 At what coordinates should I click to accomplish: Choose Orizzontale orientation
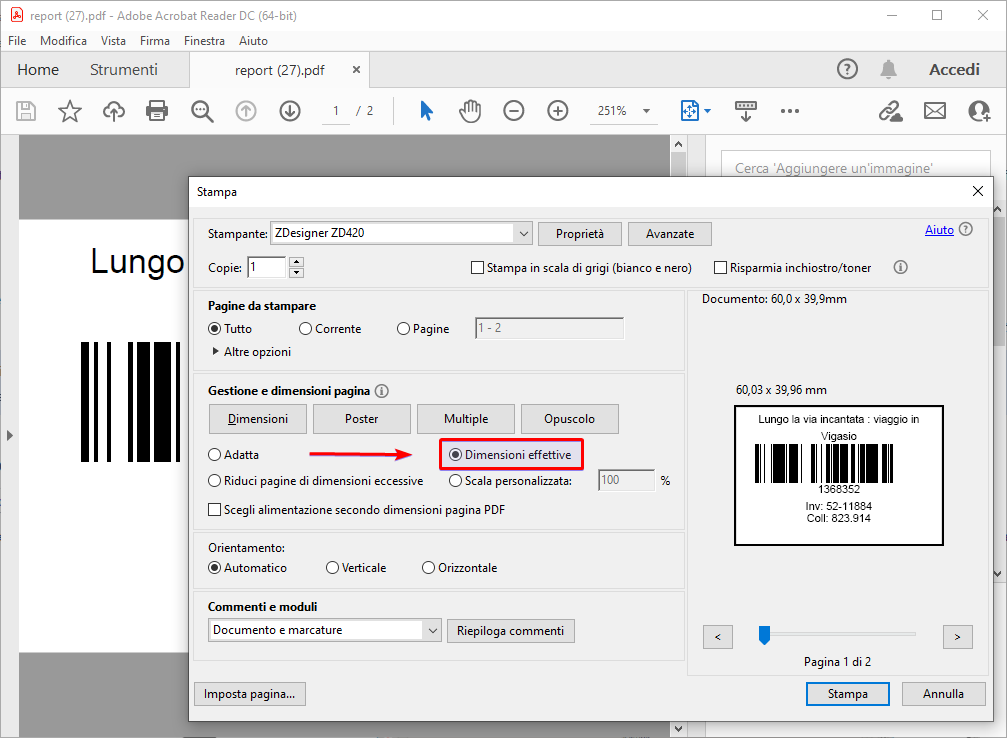[429, 568]
